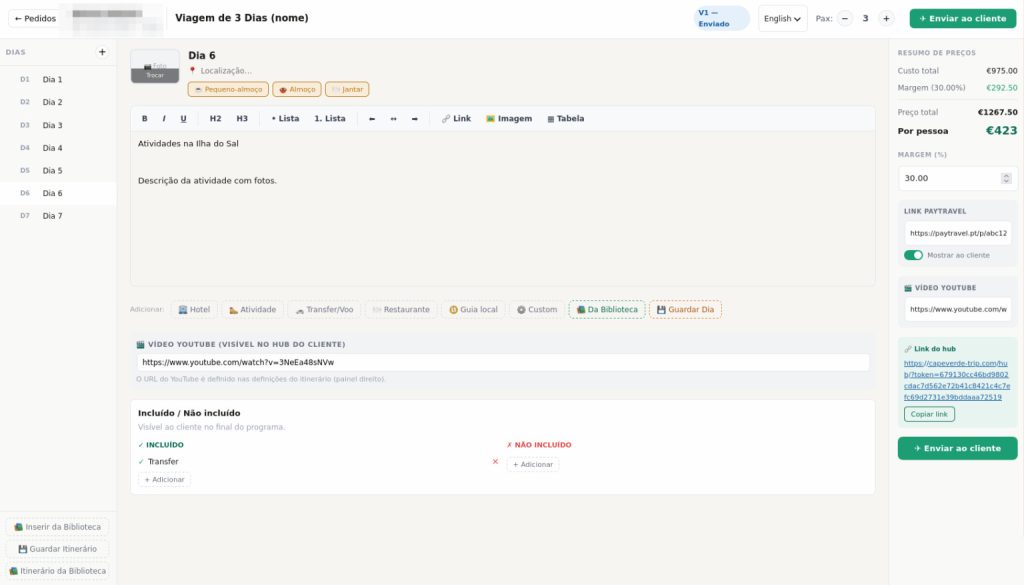Viewport: 1024px width, 585px height.
Task: Apply bold formatting
Action: tap(144, 119)
